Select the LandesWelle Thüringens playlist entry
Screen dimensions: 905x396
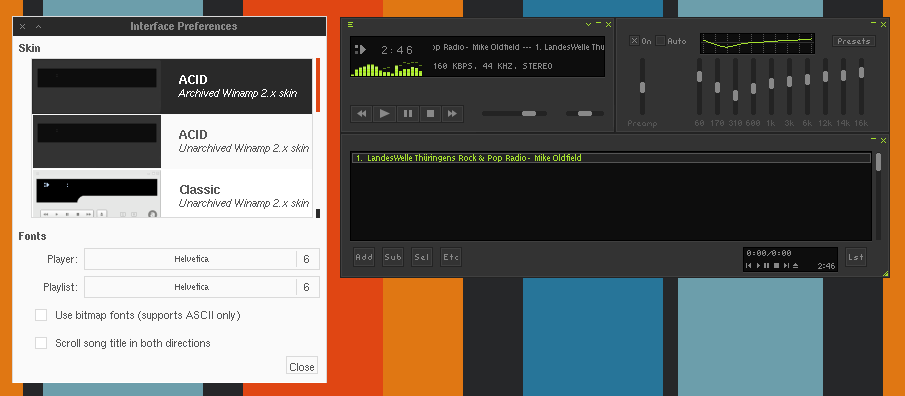[x=611, y=158]
